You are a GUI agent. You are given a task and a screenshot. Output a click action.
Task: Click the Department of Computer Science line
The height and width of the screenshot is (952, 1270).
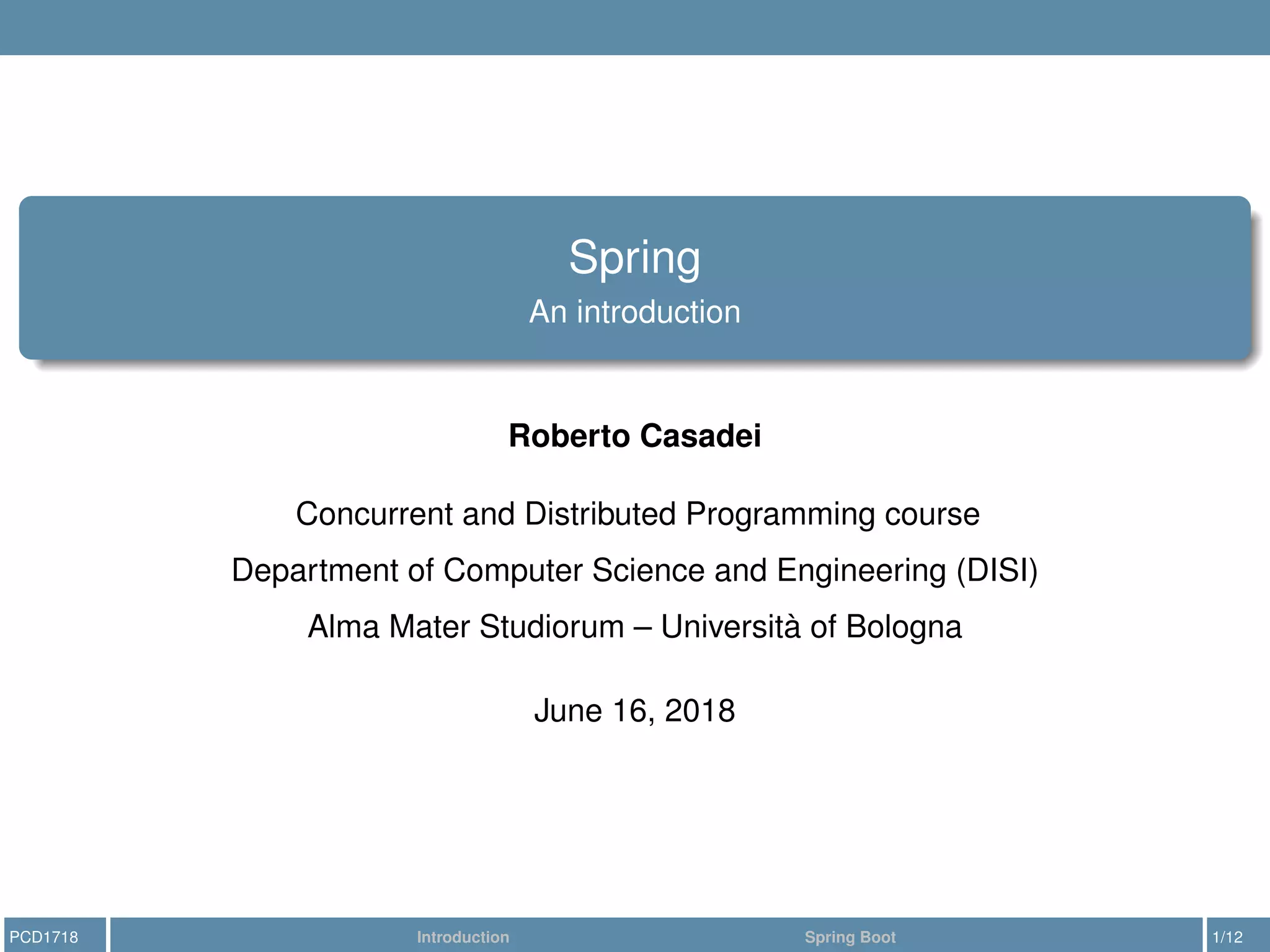coord(634,570)
